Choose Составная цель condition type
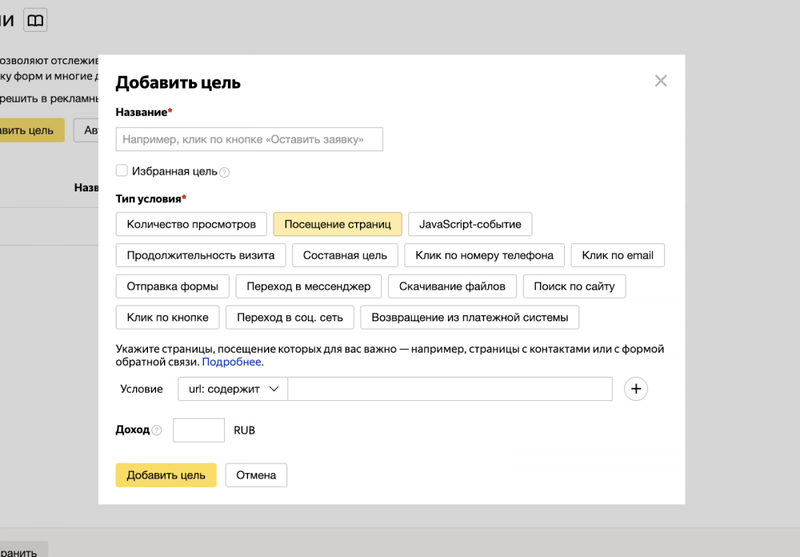The height and width of the screenshot is (557, 800). tap(345, 256)
